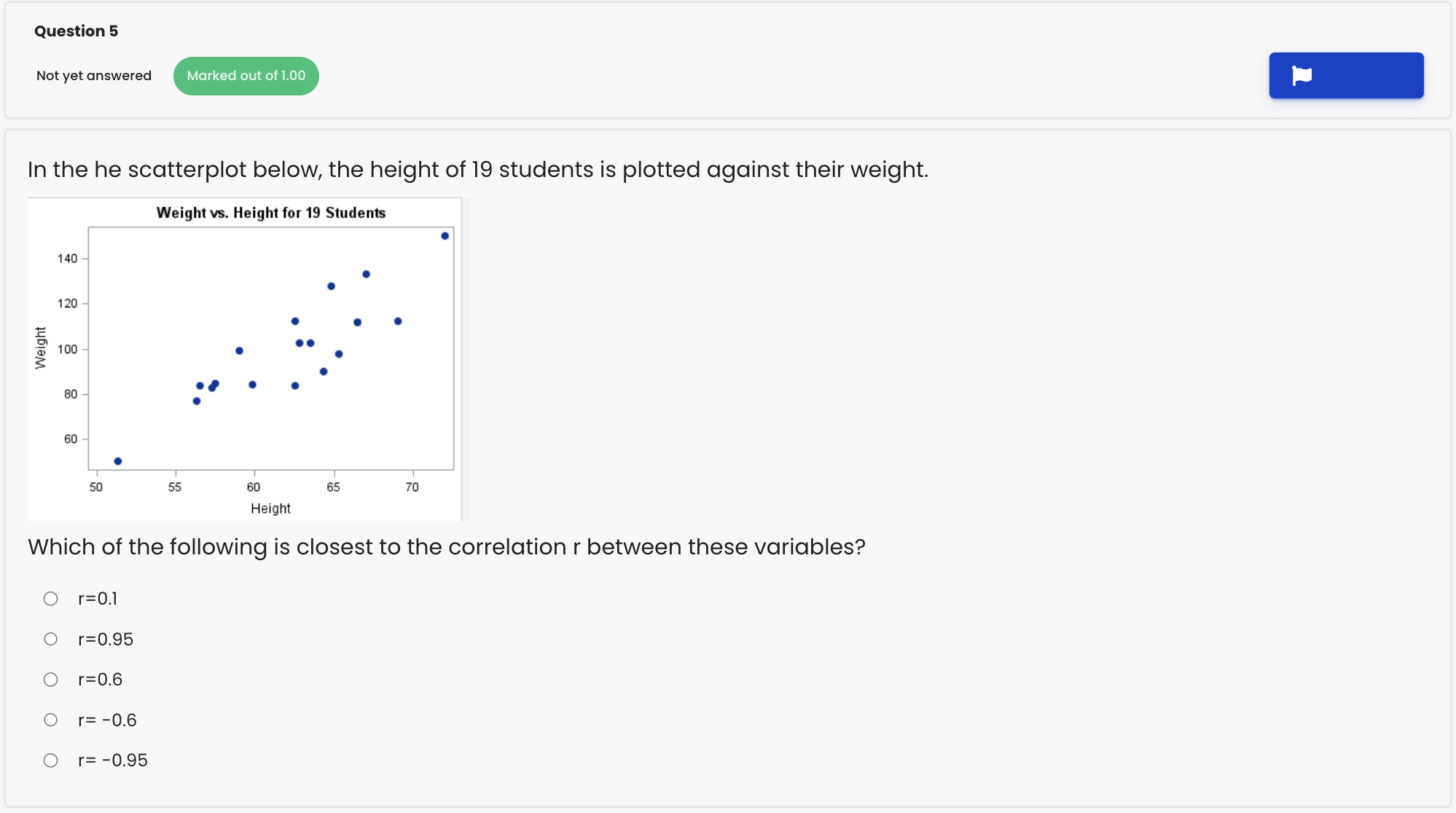
Task: Click the Height axis label on the chart
Action: coord(270,508)
